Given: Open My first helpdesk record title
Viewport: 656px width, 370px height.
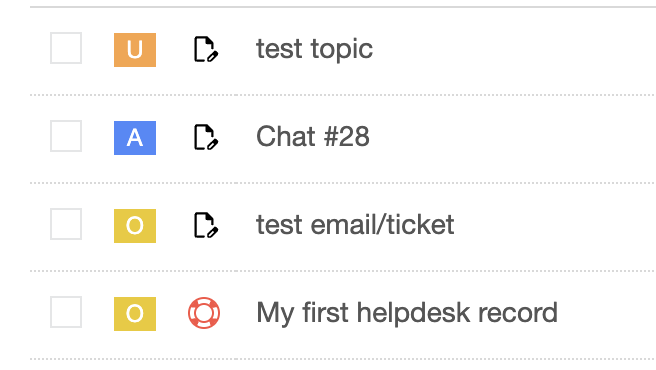Looking at the screenshot, I should coord(407,313).
